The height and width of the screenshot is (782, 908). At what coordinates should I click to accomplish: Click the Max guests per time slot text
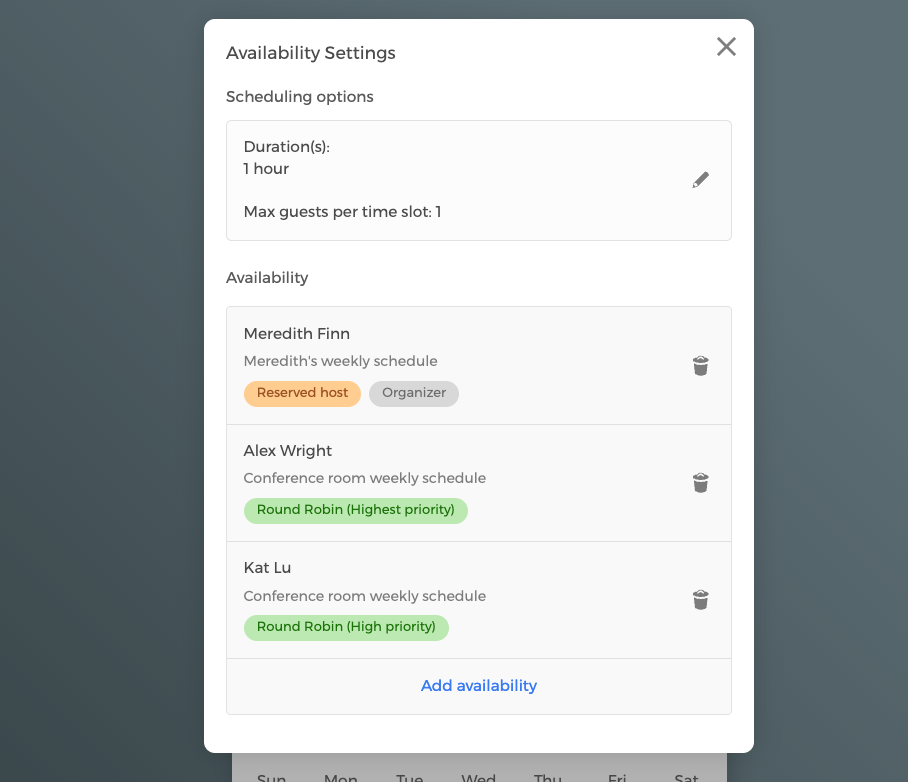(342, 212)
